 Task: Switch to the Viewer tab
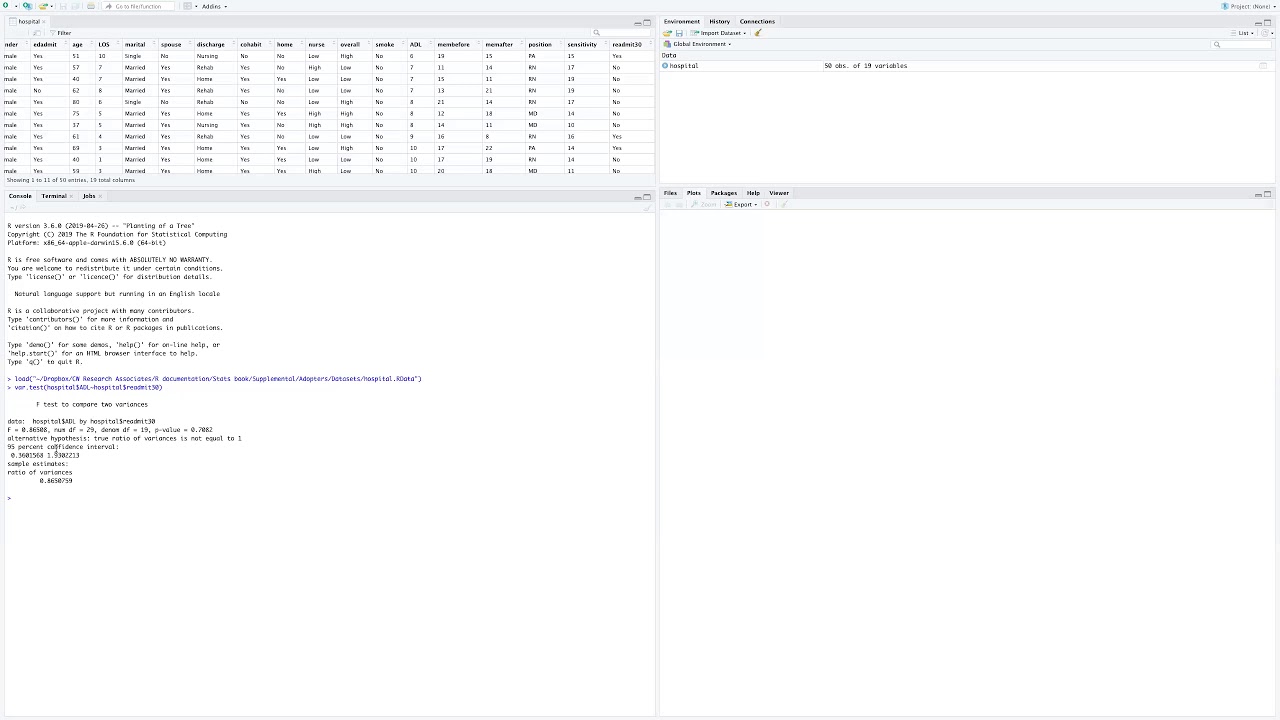[779, 193]
